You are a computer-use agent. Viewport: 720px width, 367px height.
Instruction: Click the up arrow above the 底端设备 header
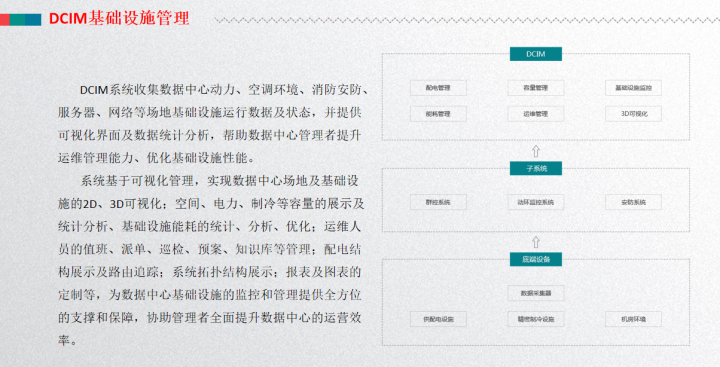535,242
